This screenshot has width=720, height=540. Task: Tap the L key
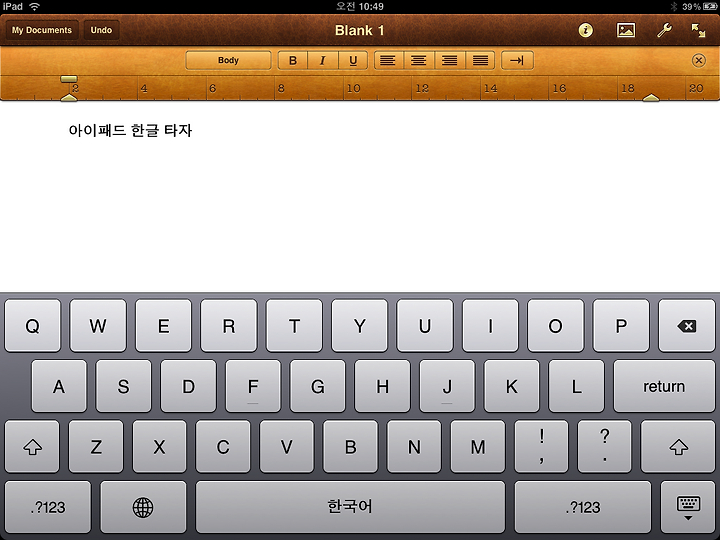[x=576, y=386]
